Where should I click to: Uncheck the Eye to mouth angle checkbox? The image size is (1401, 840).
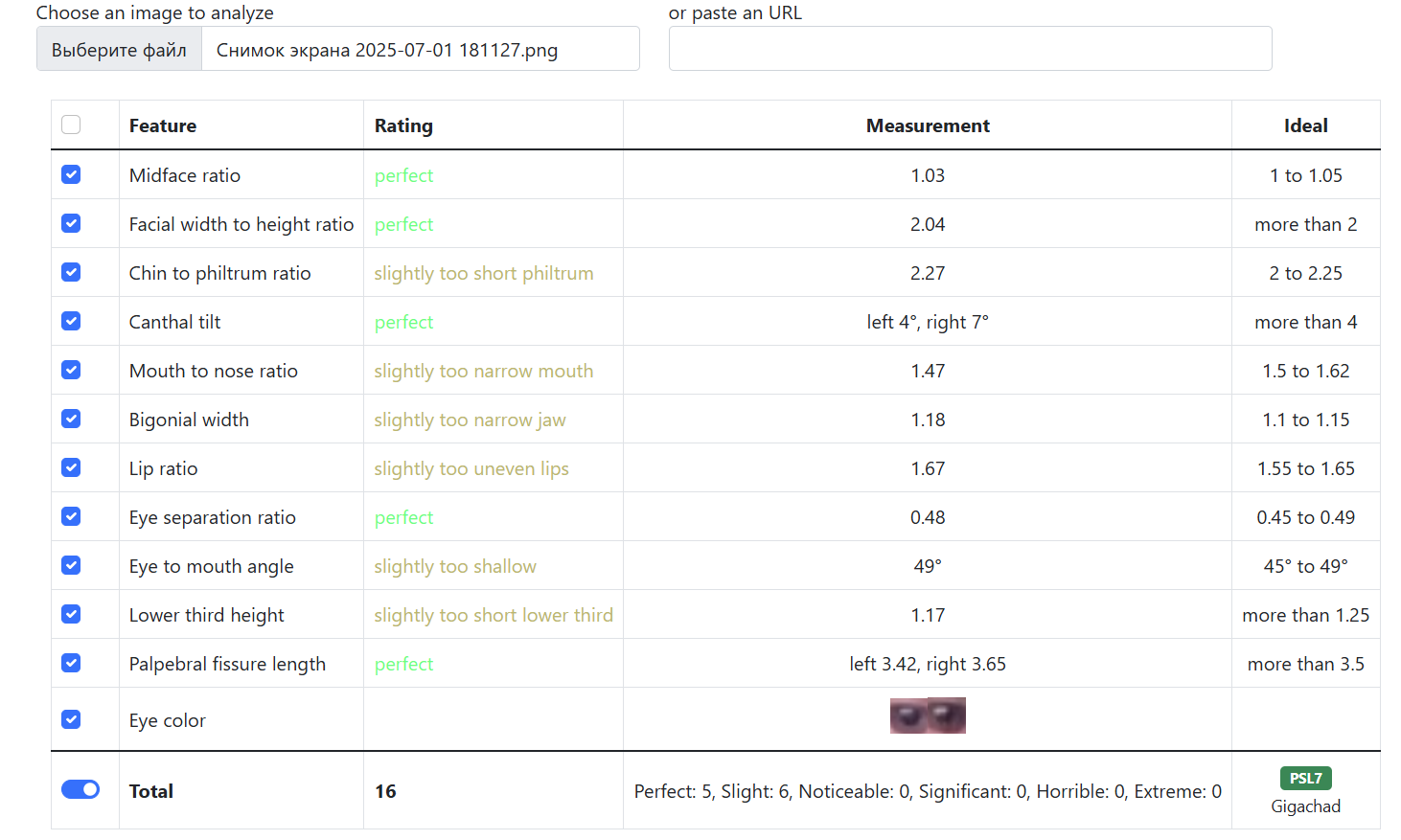(71, 565)
